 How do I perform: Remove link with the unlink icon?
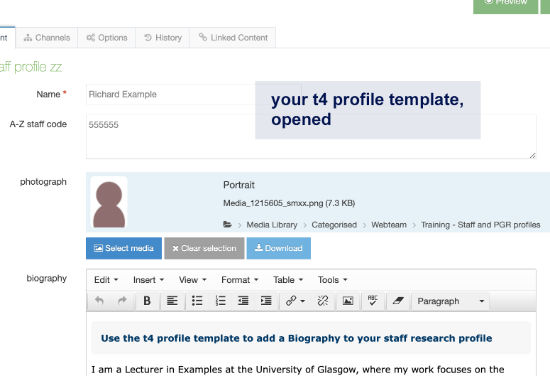pyautogui.click(x=323, y=301)
